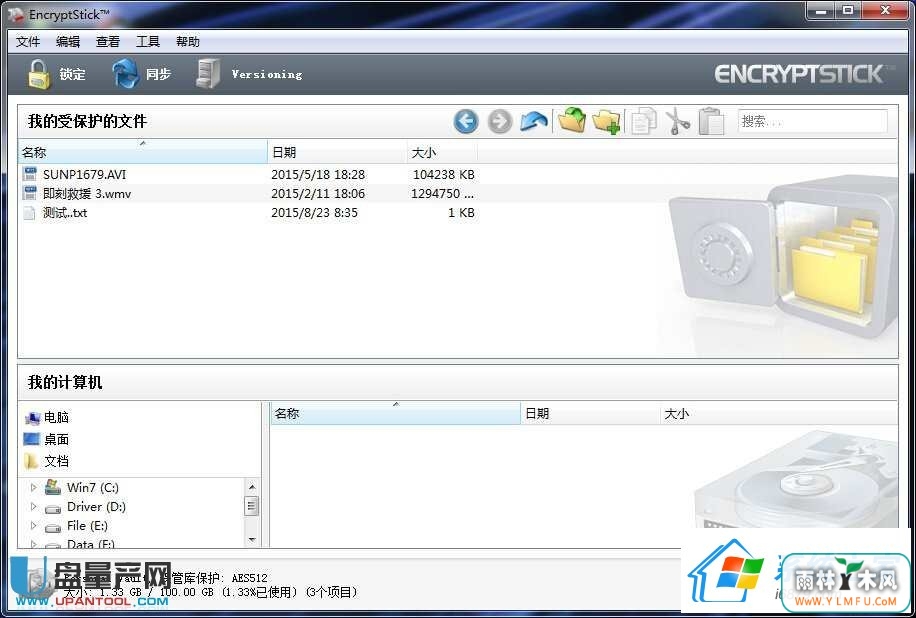Click the Driver (D:) drive icon

click(x=53, y=508)
